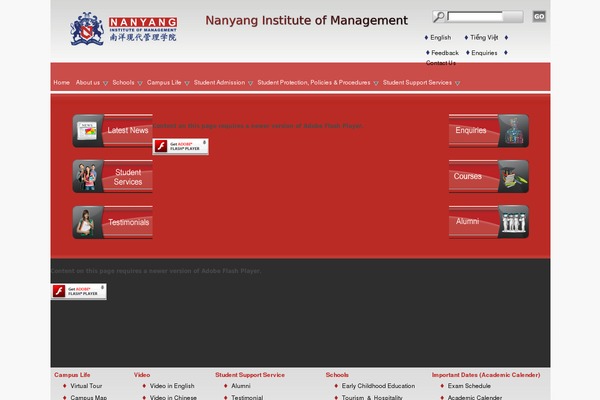Open the Video in English link
The height and width of the screenshot is (400, 600).
click(x=172, y=386)
